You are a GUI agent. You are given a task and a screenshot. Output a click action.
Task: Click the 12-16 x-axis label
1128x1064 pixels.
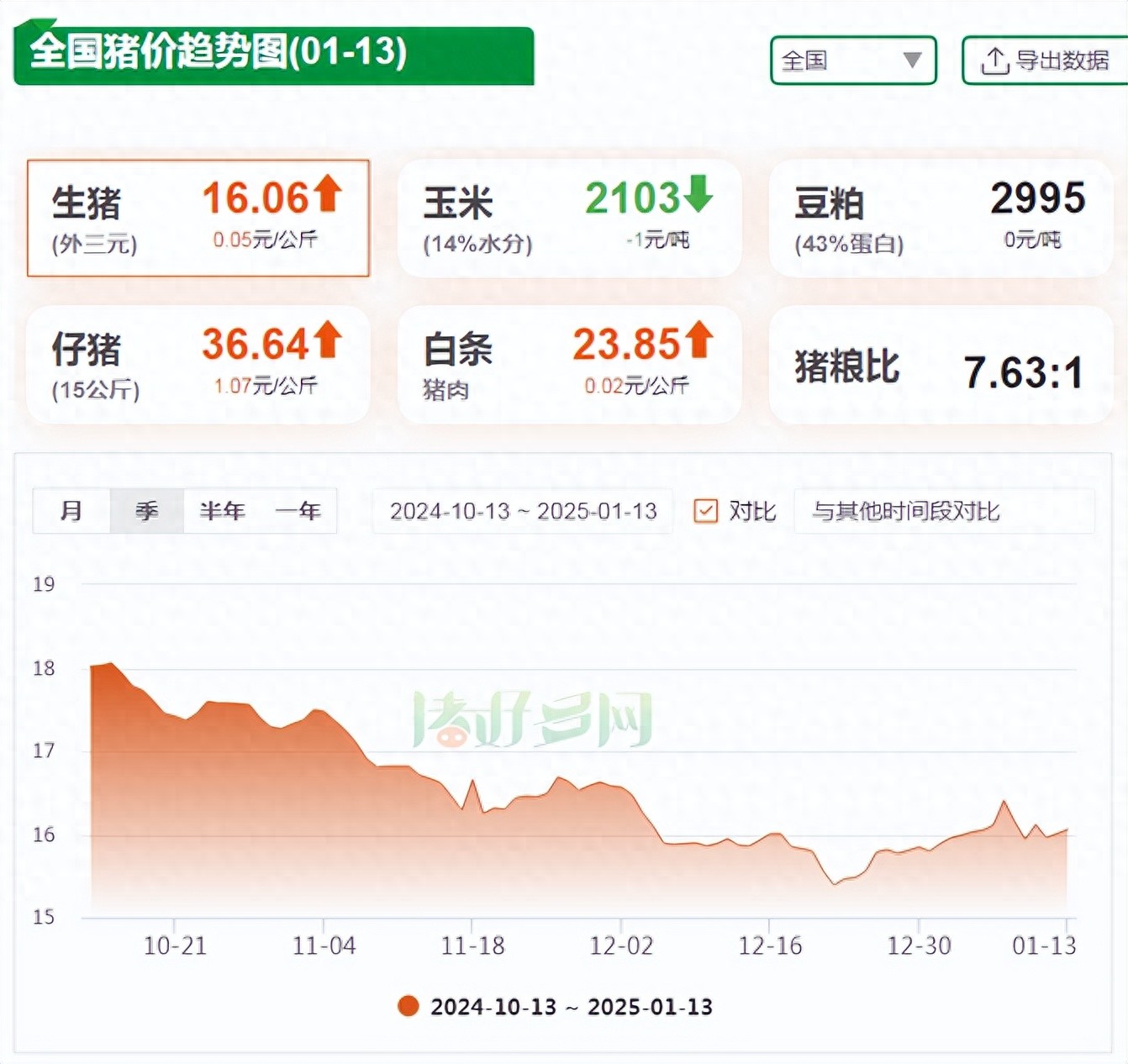pyautogui.click(x=770, y=946)
